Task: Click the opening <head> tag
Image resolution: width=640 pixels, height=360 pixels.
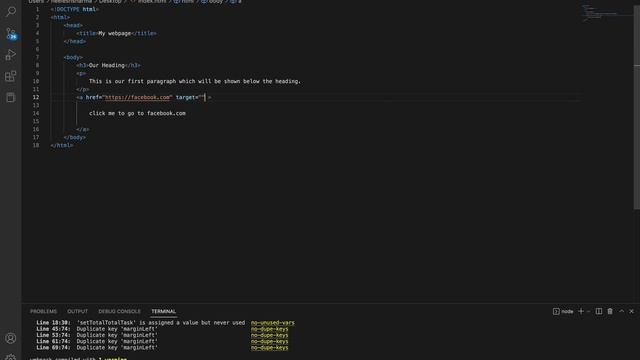Action: pos(73,25)
